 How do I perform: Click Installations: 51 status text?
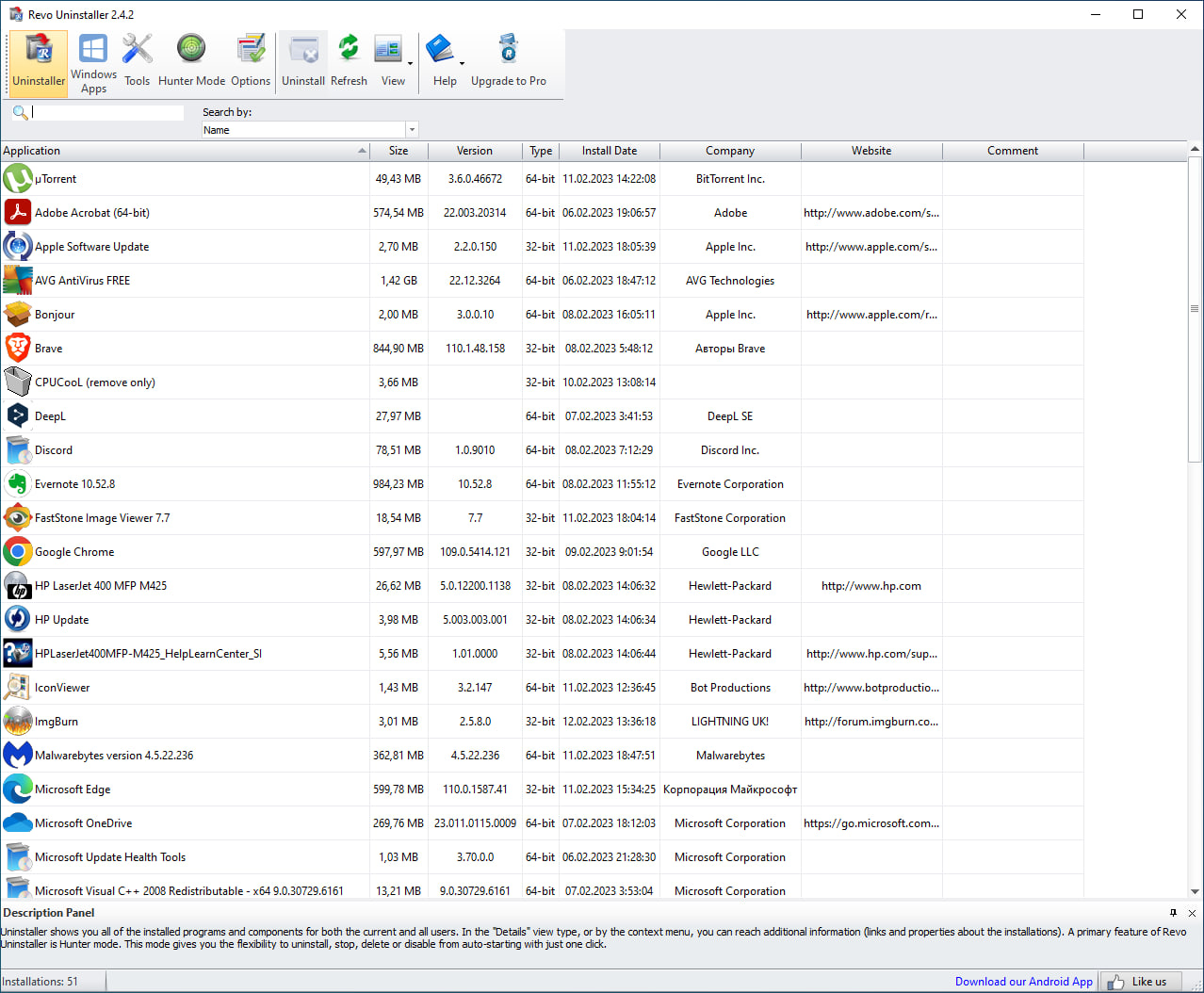click(41, 981)
